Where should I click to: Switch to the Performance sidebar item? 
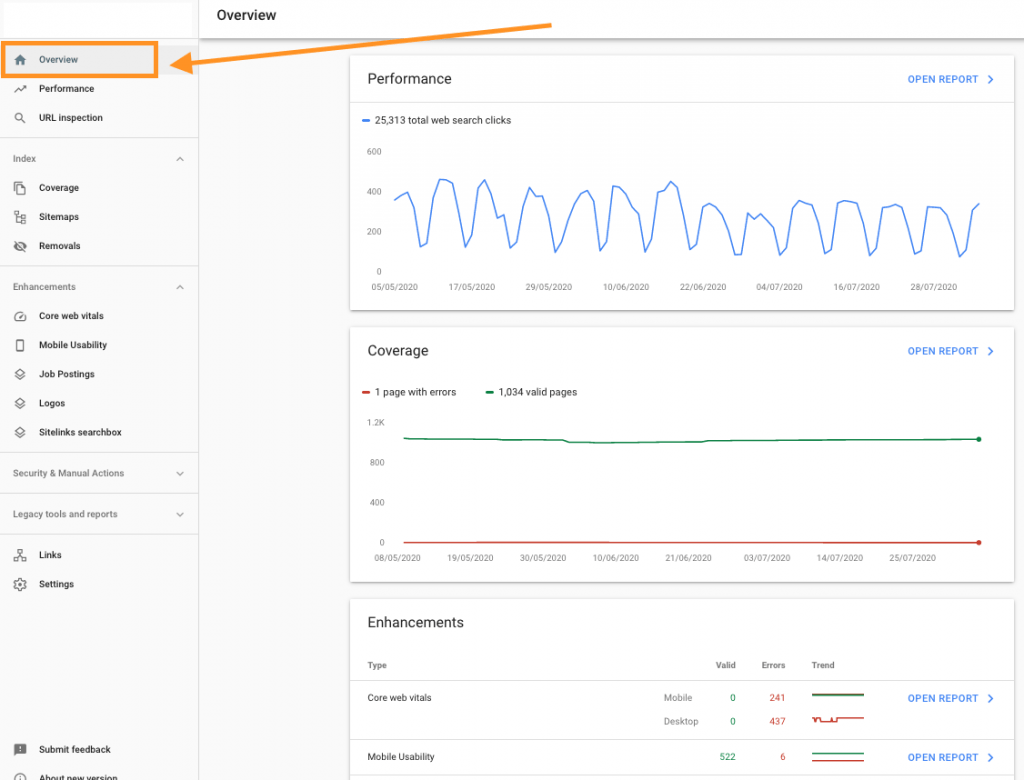pyautogui.click(x=67, y=88)
